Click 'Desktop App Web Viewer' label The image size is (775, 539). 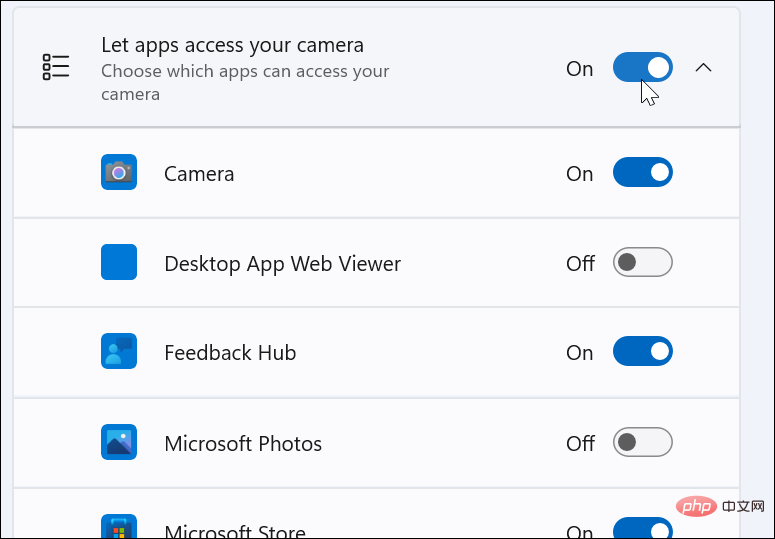coord(282,264)
